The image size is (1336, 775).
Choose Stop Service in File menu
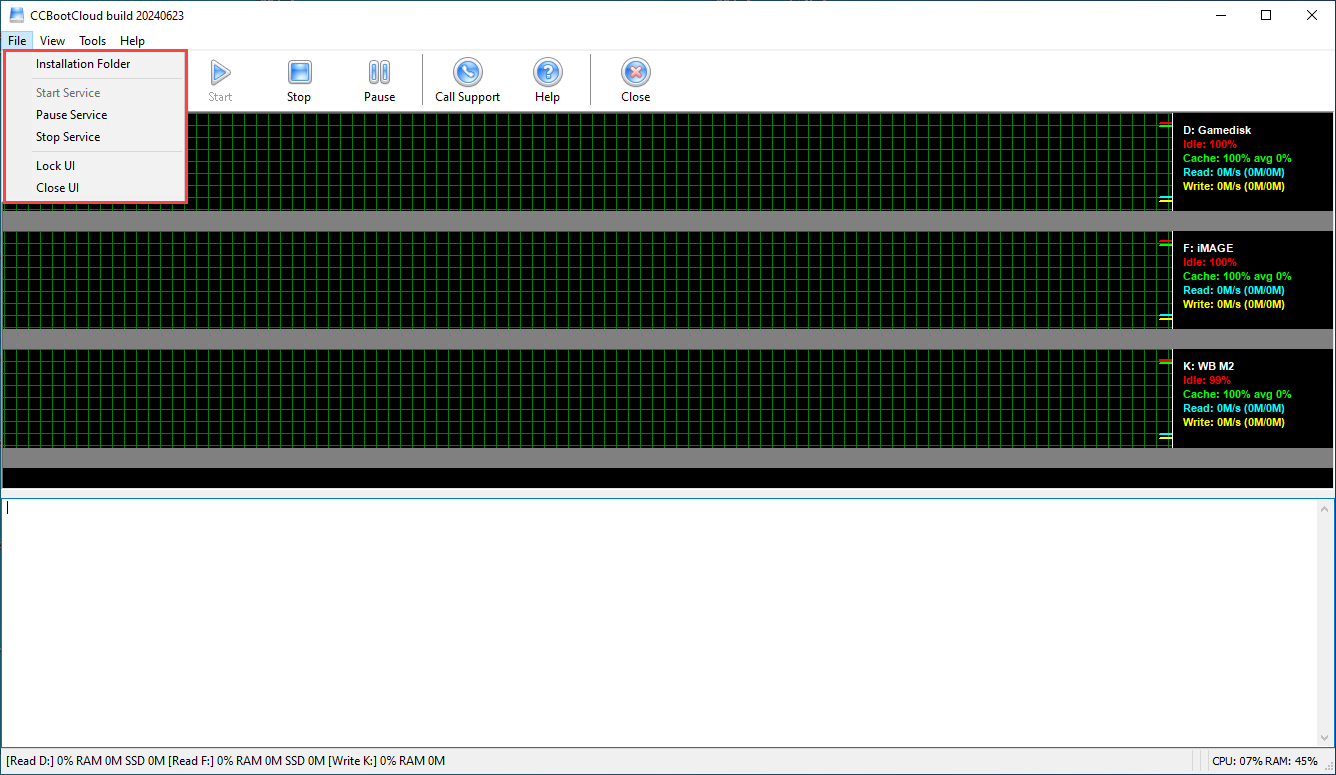68,137
